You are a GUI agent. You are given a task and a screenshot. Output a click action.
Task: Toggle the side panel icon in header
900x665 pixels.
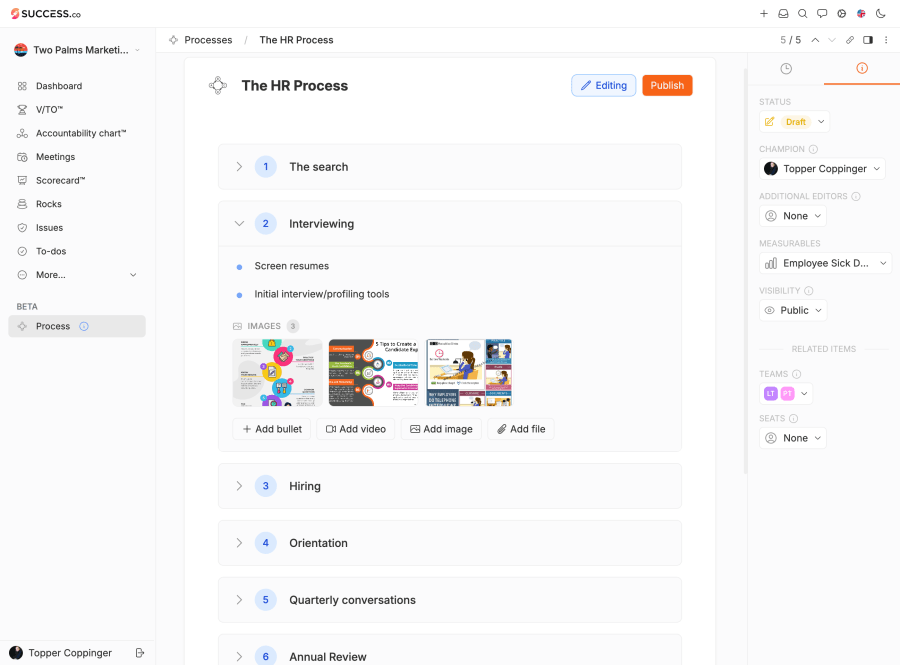pos(868,40)
